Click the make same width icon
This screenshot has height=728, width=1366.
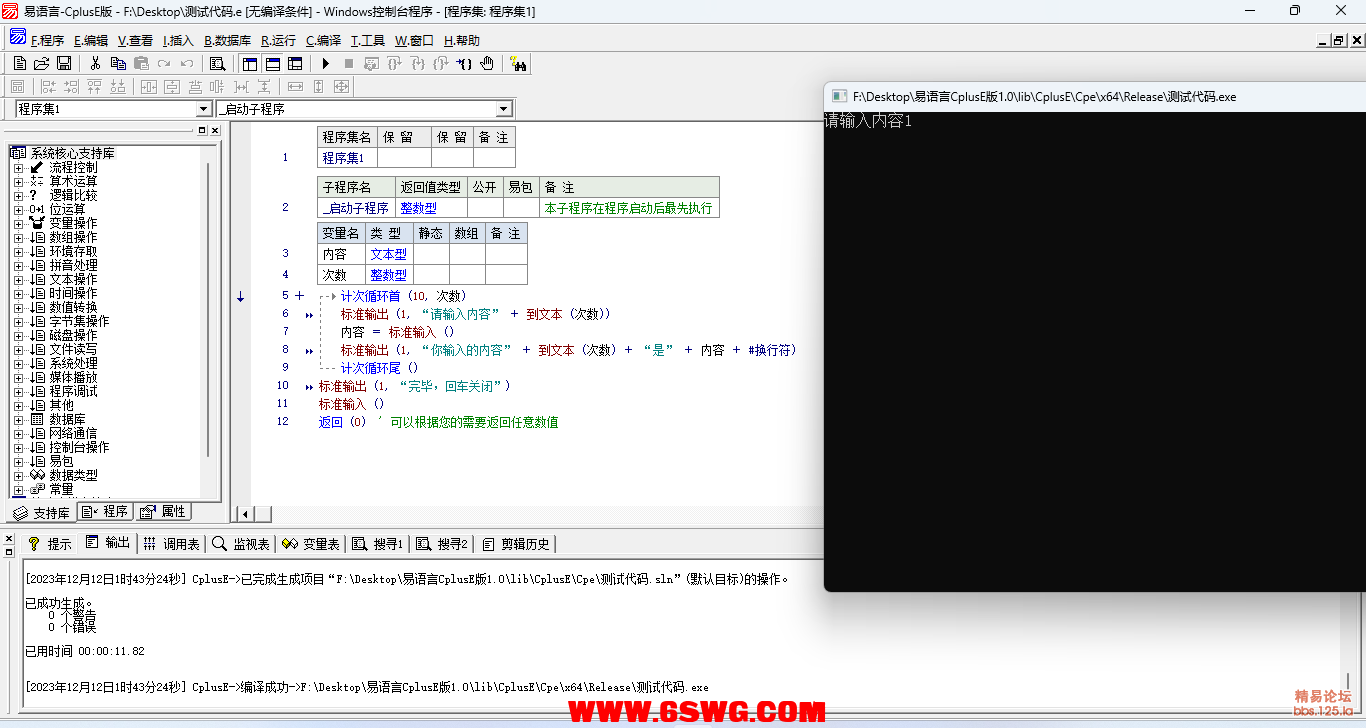(295, 87)
